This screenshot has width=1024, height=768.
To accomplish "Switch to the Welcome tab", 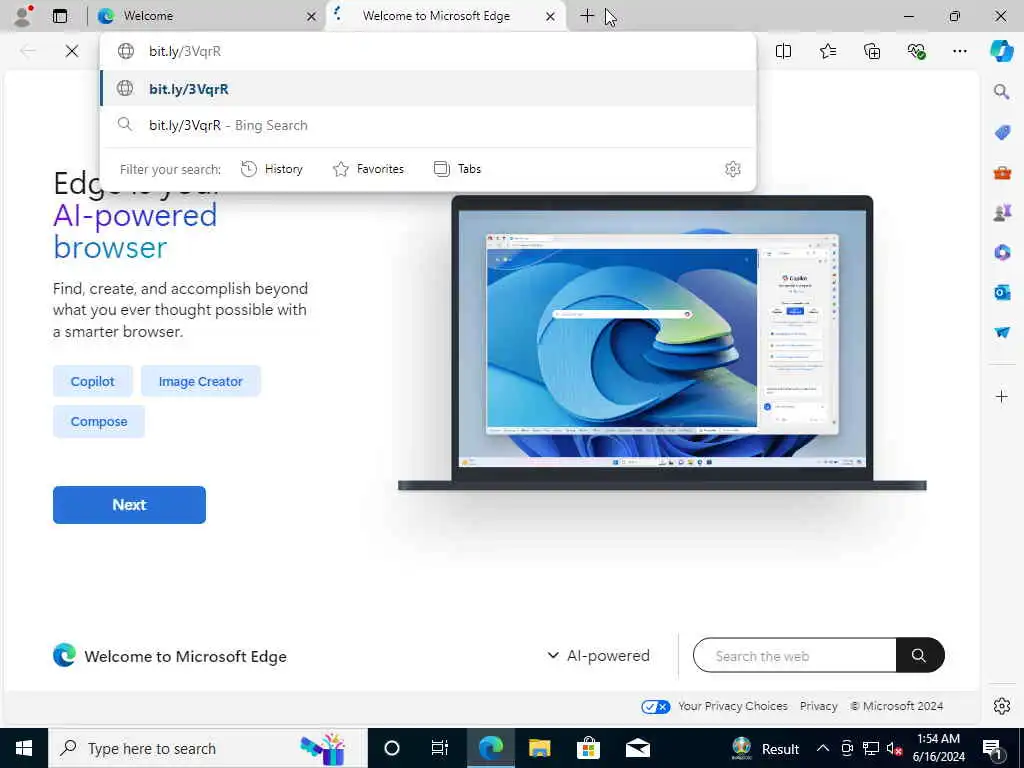I will coord(206,16).
